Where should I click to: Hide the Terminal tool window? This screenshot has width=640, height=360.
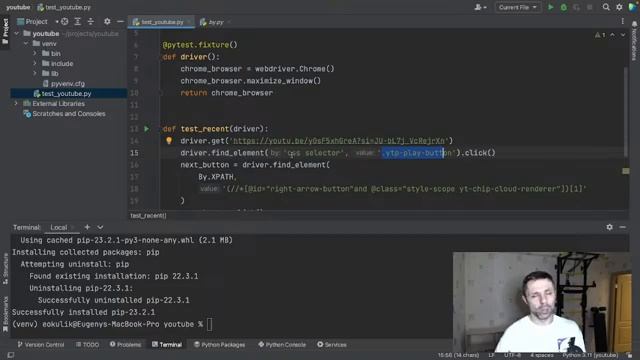coord(622,227)
